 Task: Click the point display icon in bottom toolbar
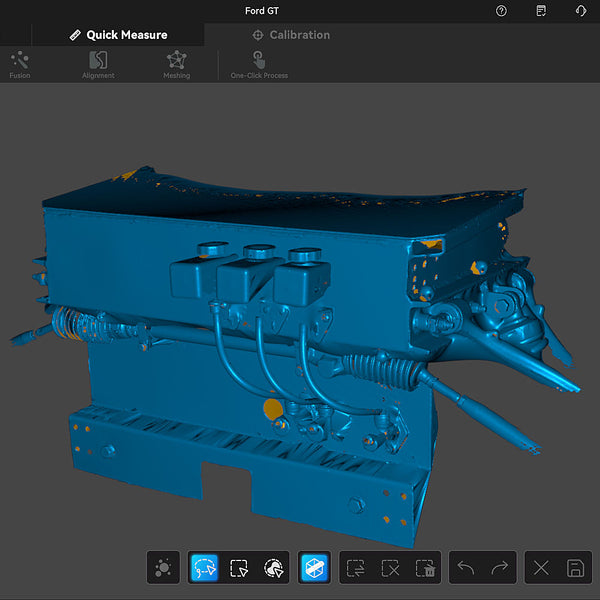point(163,567)
